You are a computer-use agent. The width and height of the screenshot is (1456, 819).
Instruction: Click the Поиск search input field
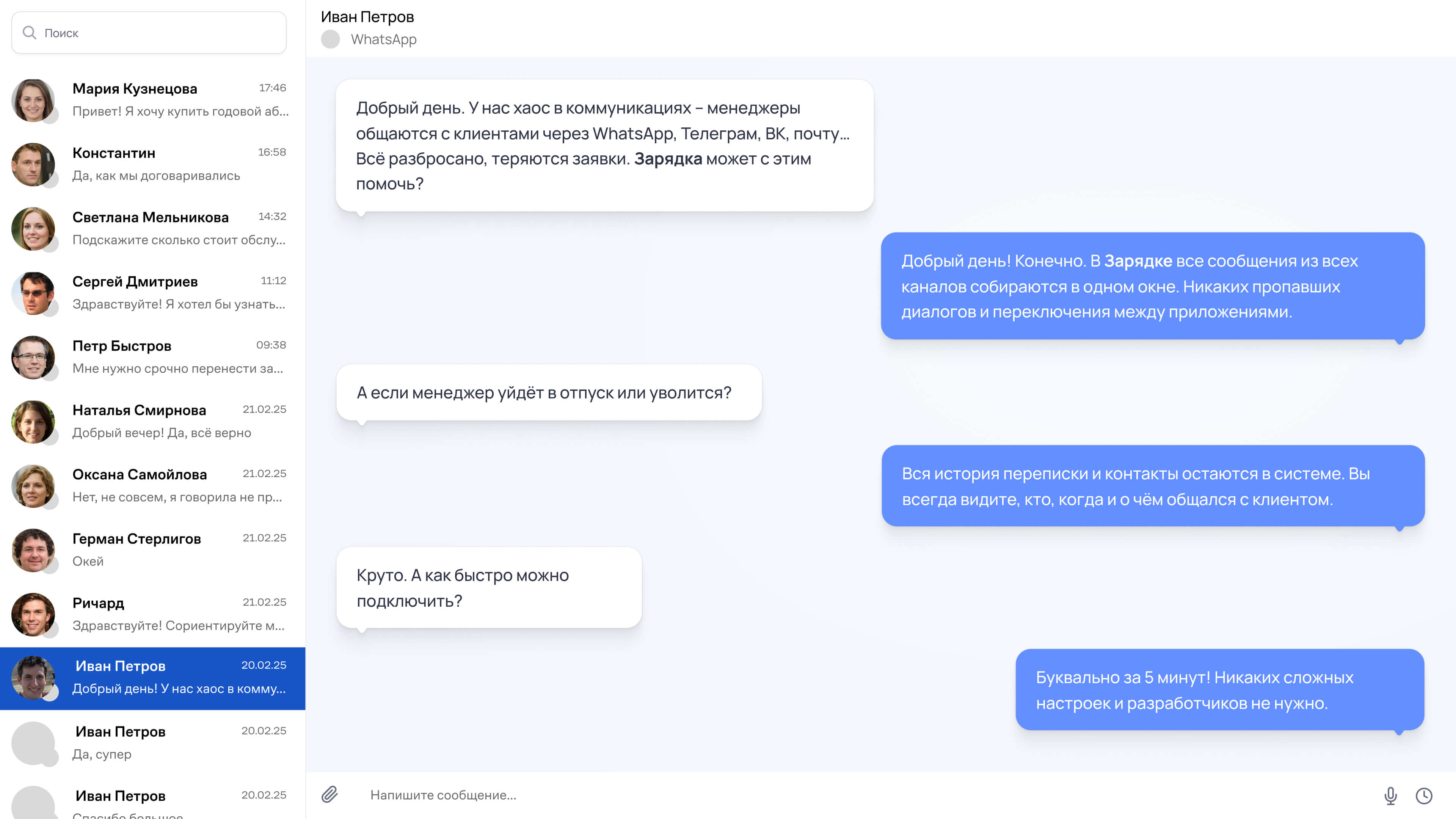click(149, 33)
